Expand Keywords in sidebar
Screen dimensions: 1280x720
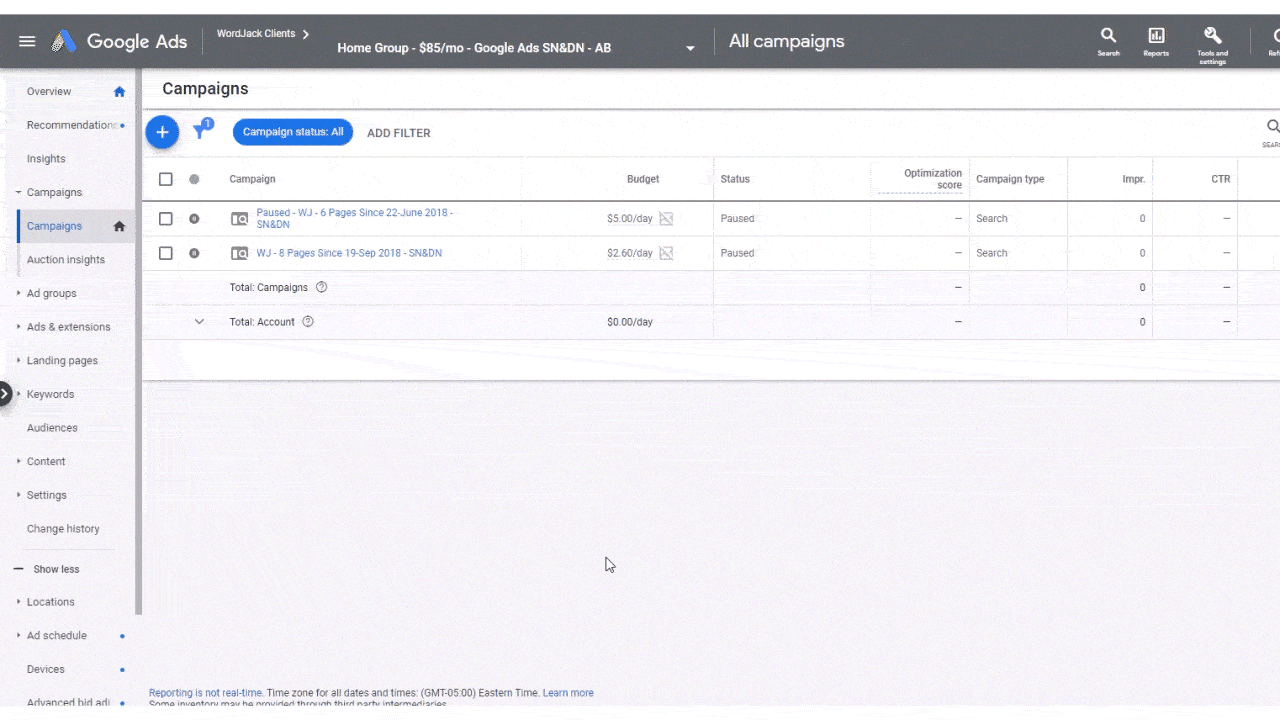tap(18, 394)
